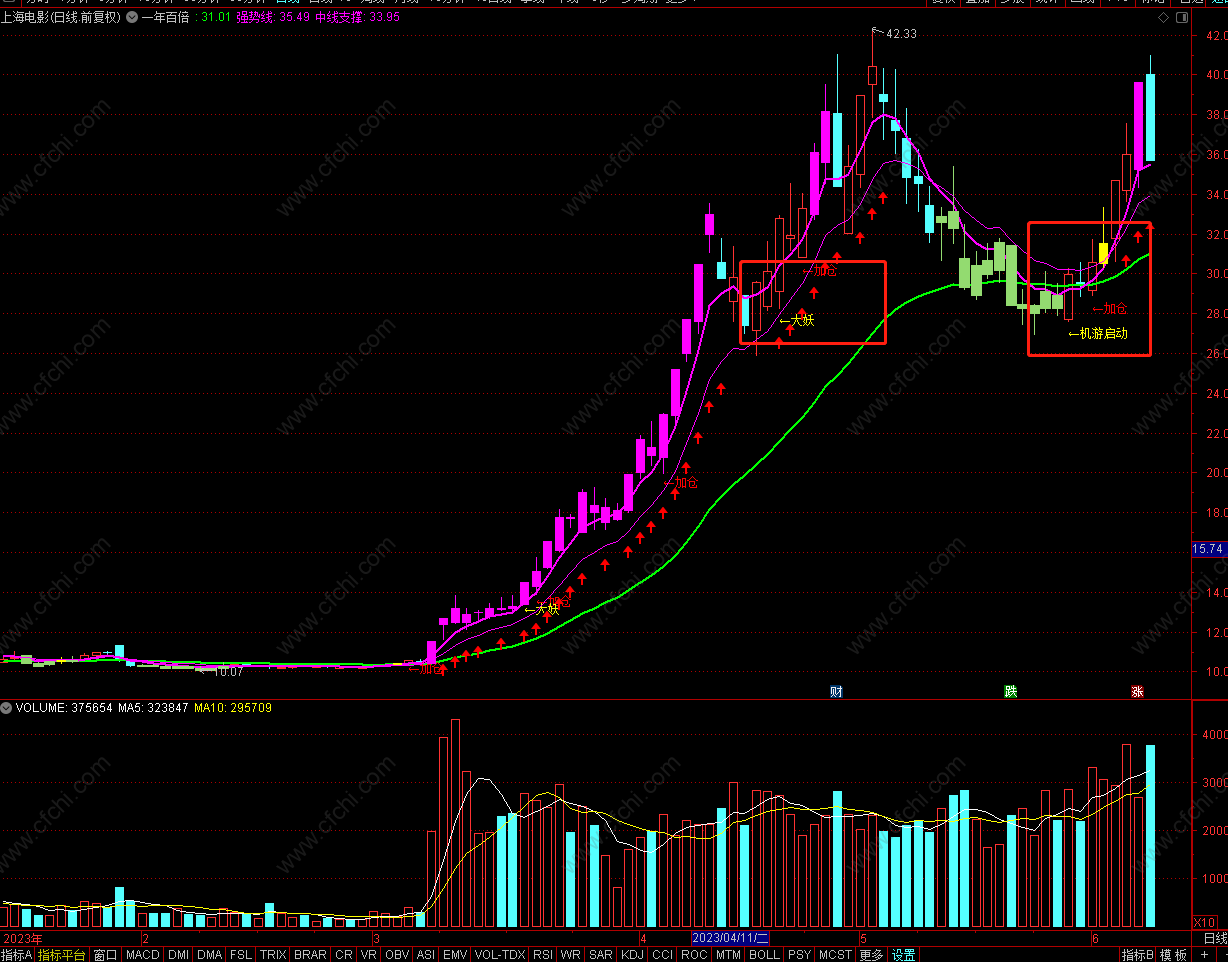Image resolution: width=1228 pixels, height=962 pixels.
Task: Select the BOLL indicator tab
Action: pos(764,955)
